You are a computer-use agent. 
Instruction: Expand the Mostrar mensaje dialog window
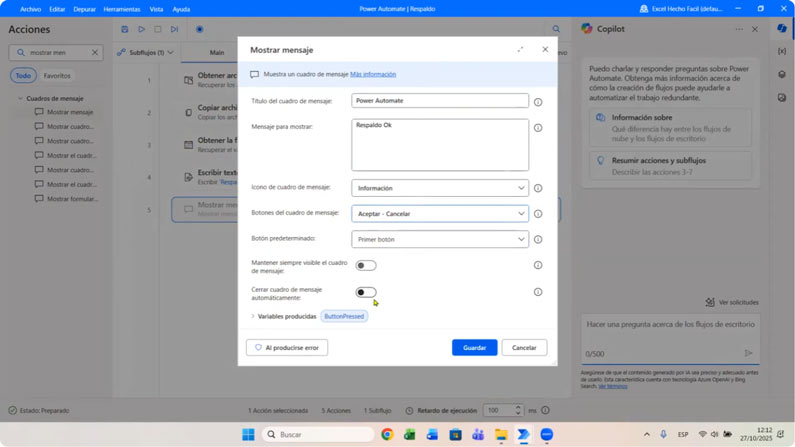click(x=520, y=50)
